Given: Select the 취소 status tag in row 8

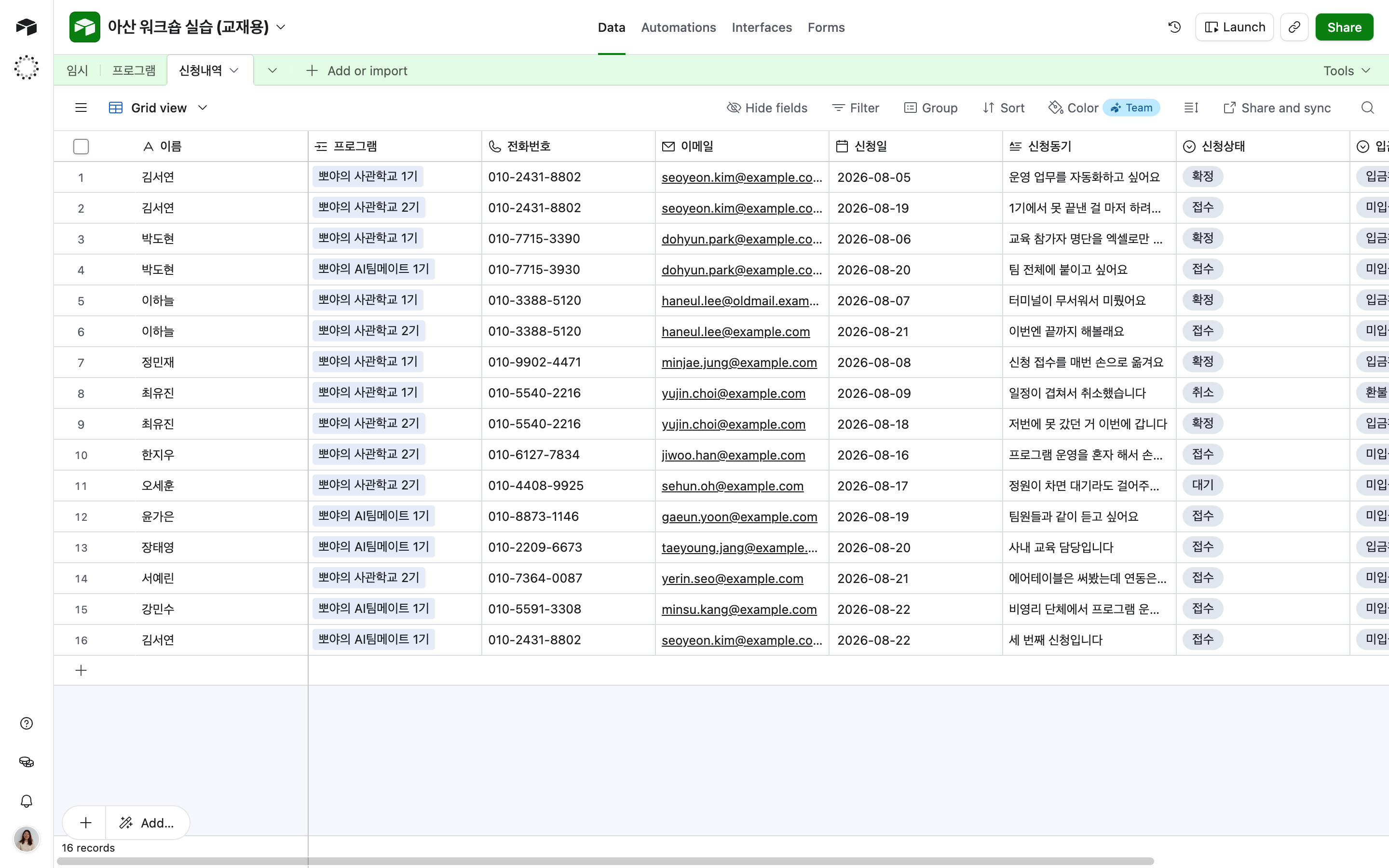Looking at the screenshot, I should click(1202, 393).
